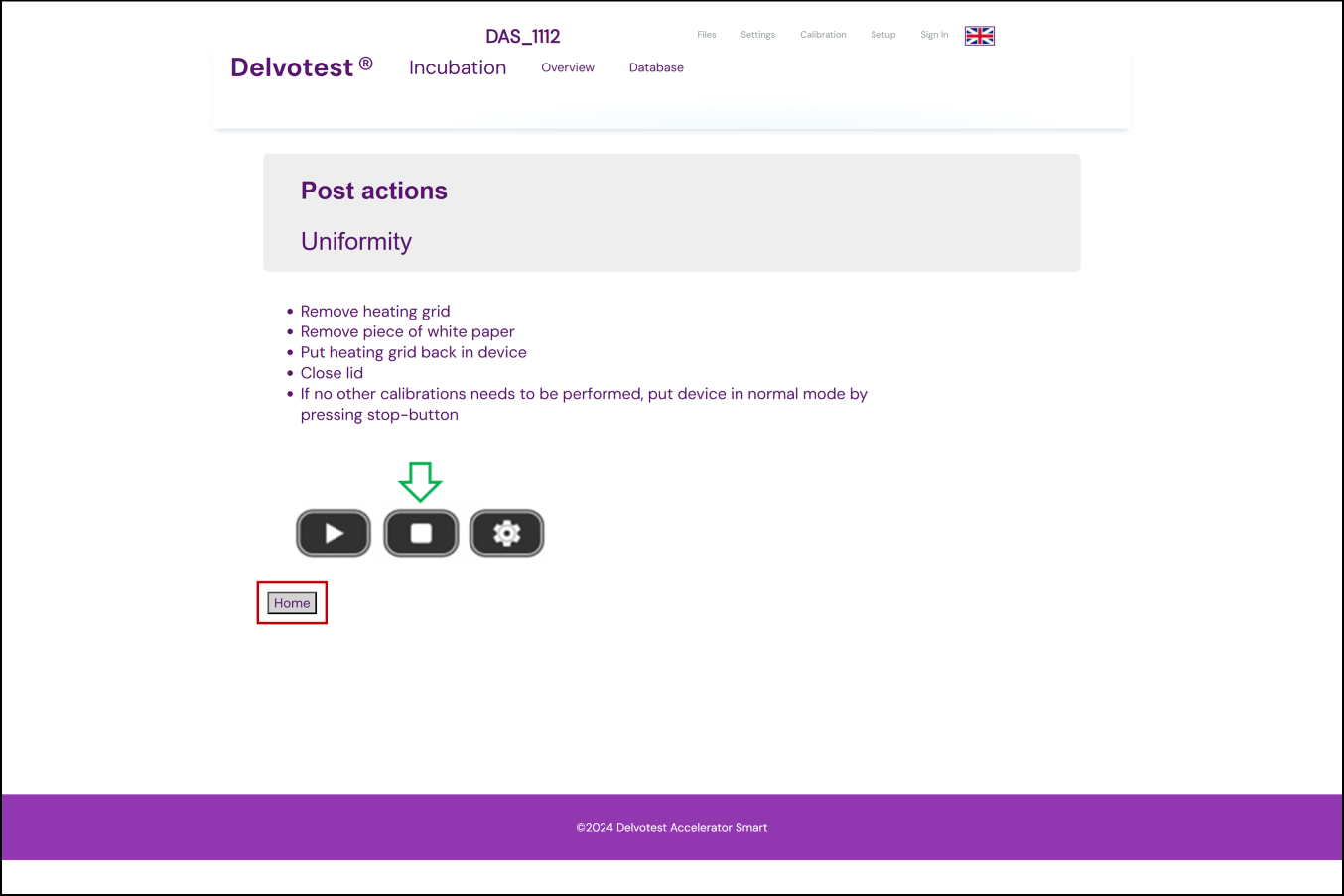Navigate to the Database tab
1344x896 pixels.
click(656, 67)
